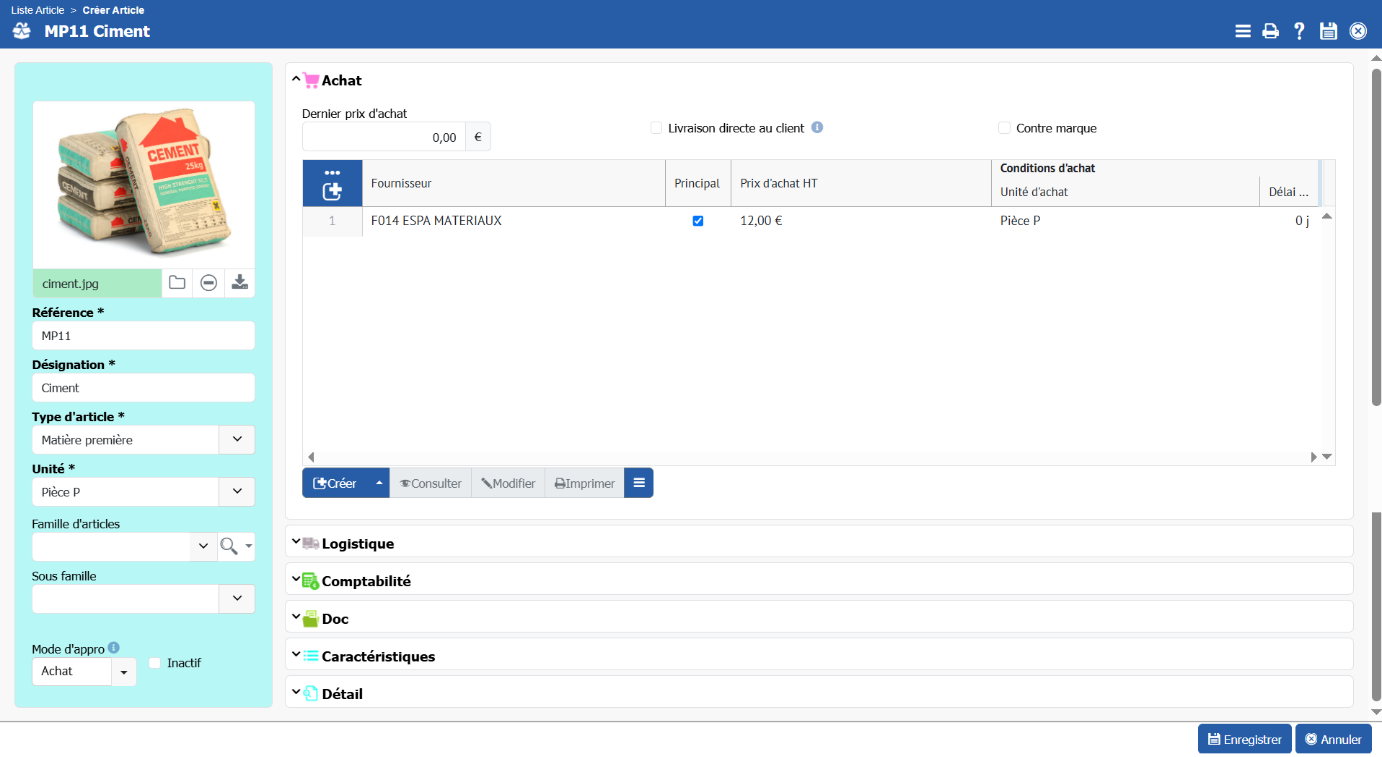Toggle the Inactif checkbox
The width and height of the screenshot is (1382, 757).
coord(154,663)
